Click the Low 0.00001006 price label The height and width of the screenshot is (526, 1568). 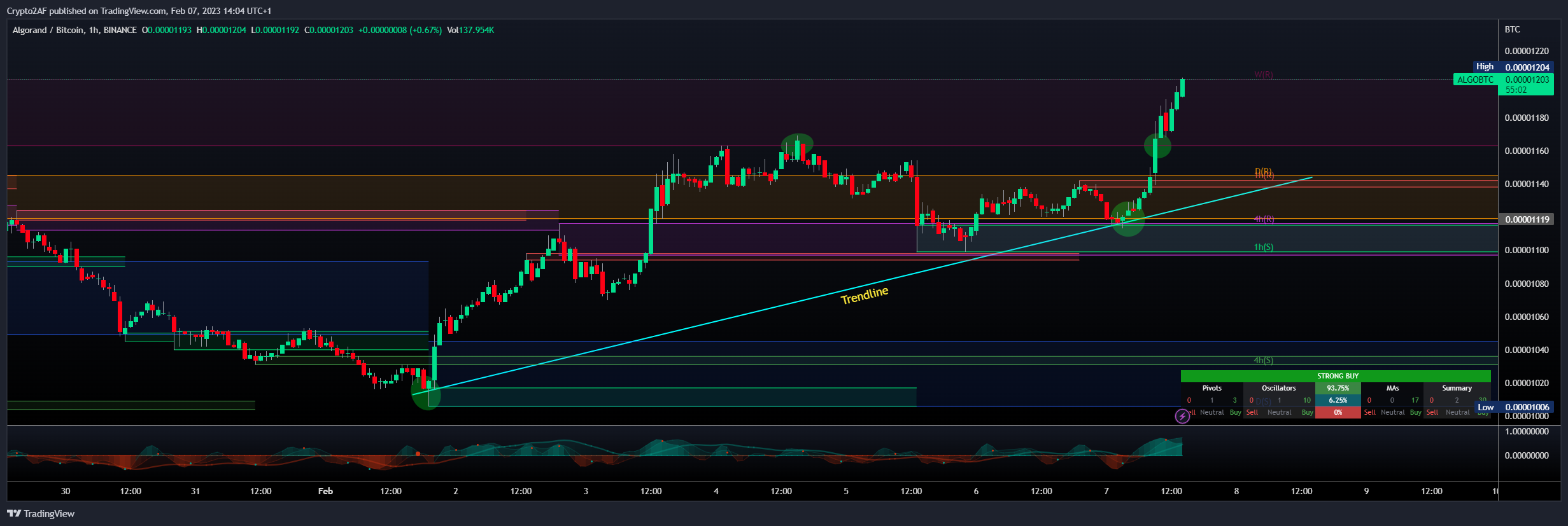1514,407
